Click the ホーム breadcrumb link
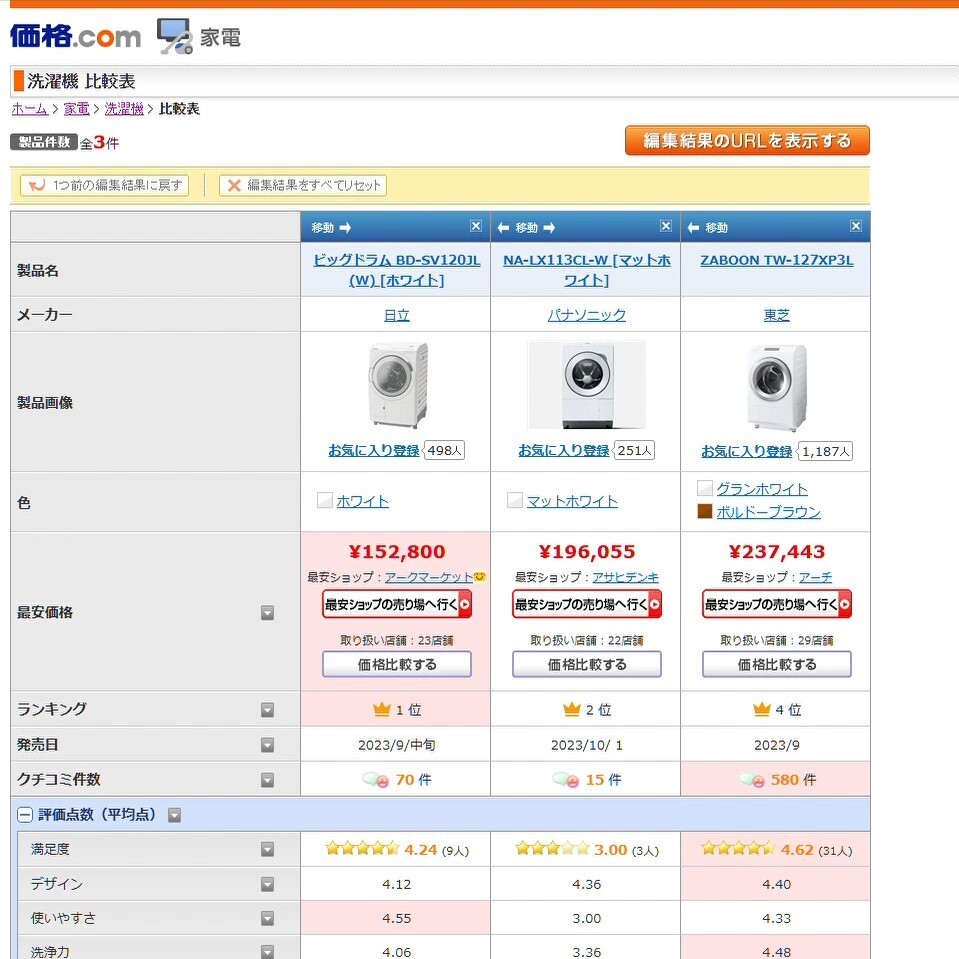The image size is (959, 959). coord(29,109)
